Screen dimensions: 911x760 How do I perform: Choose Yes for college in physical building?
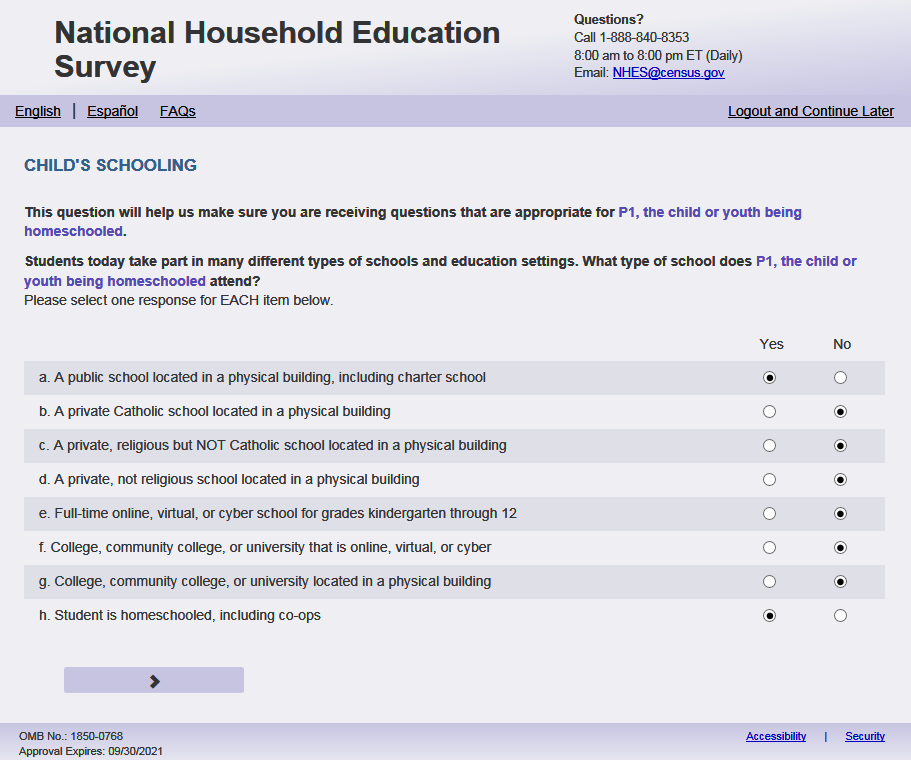tap(769, 582)
